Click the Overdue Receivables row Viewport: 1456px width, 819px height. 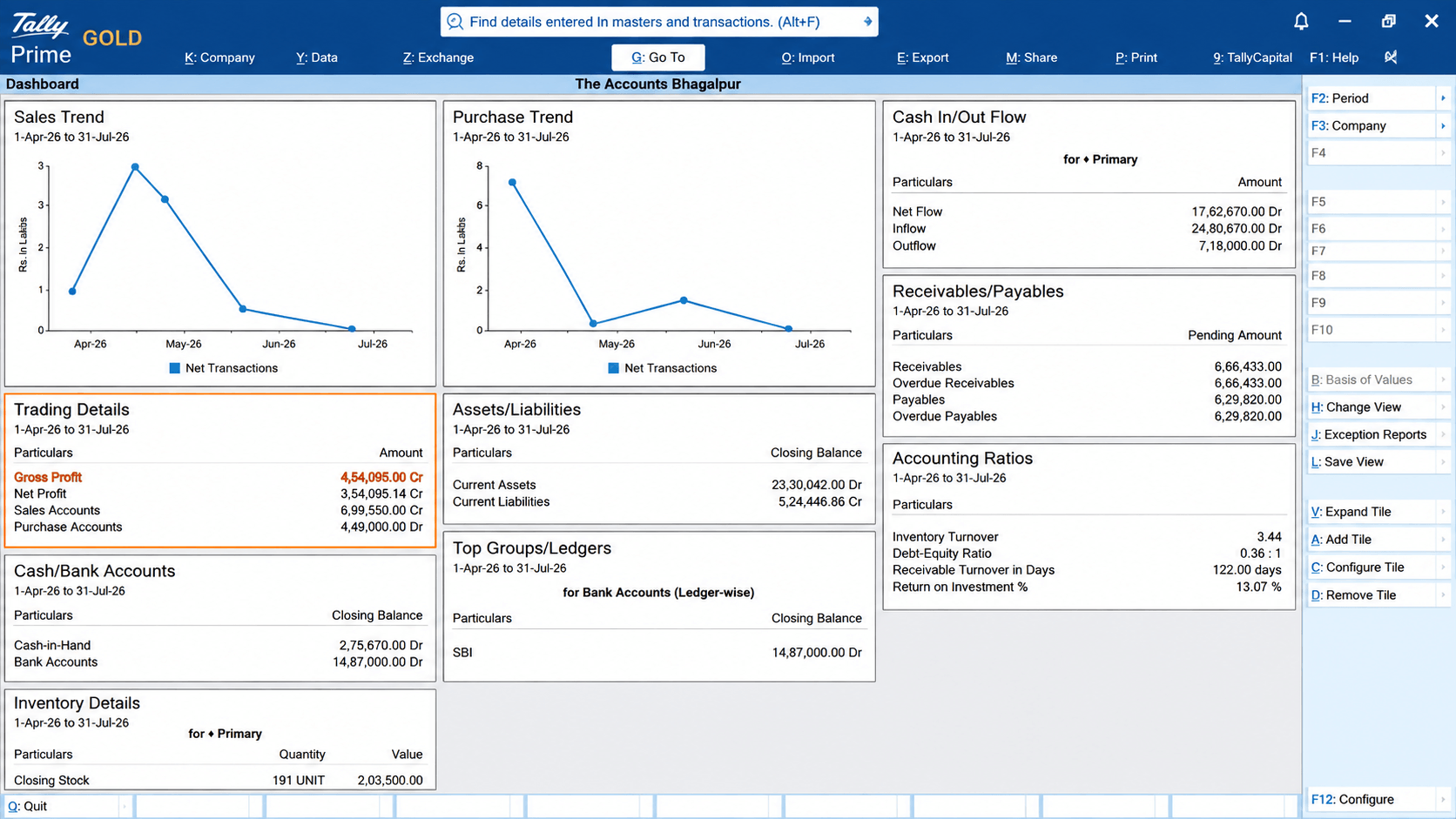pyautogui.click(x=1087, y=383)
